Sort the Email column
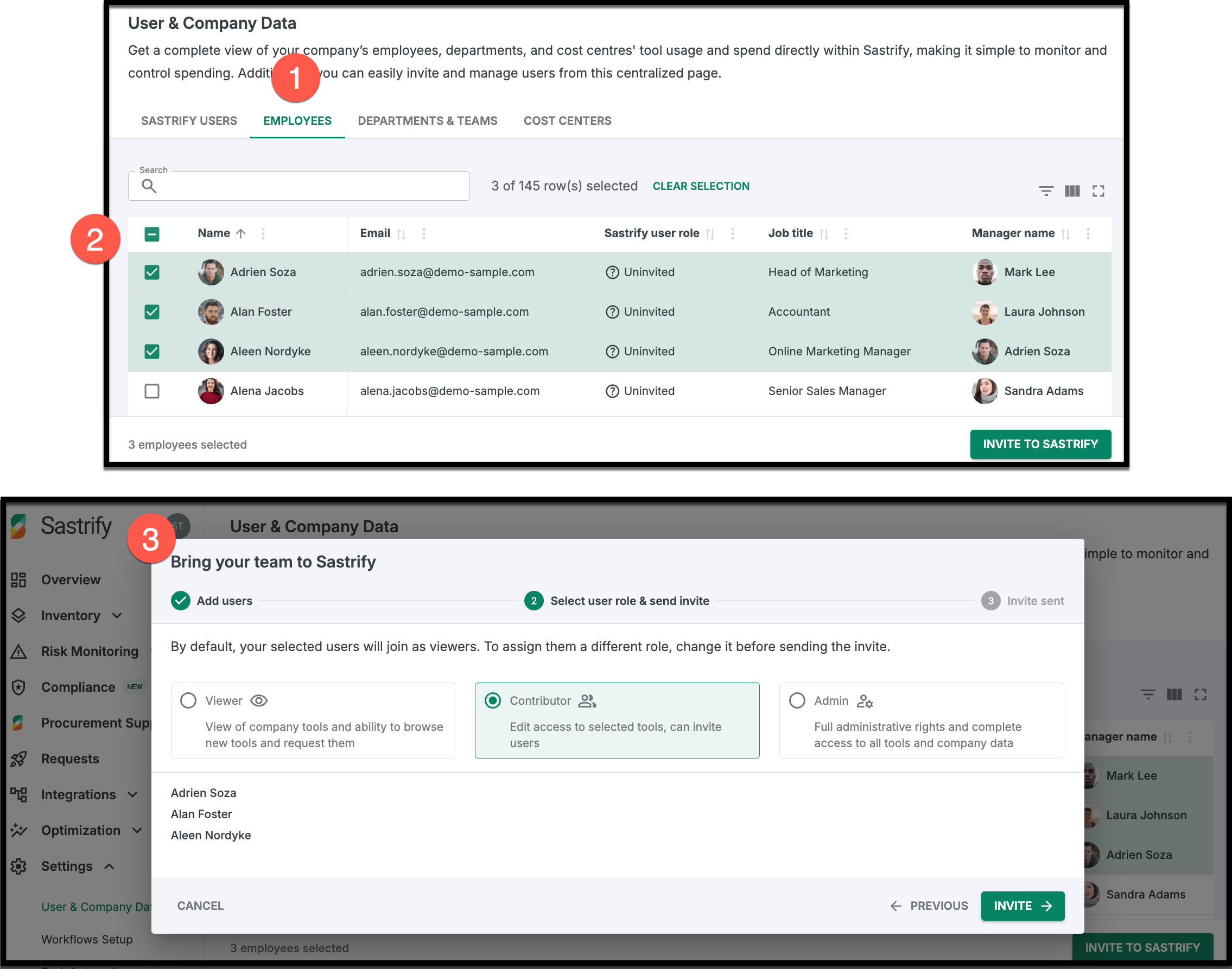Image resolution: width=1232 pixels, height=969 pixels. tap(401, 234)
